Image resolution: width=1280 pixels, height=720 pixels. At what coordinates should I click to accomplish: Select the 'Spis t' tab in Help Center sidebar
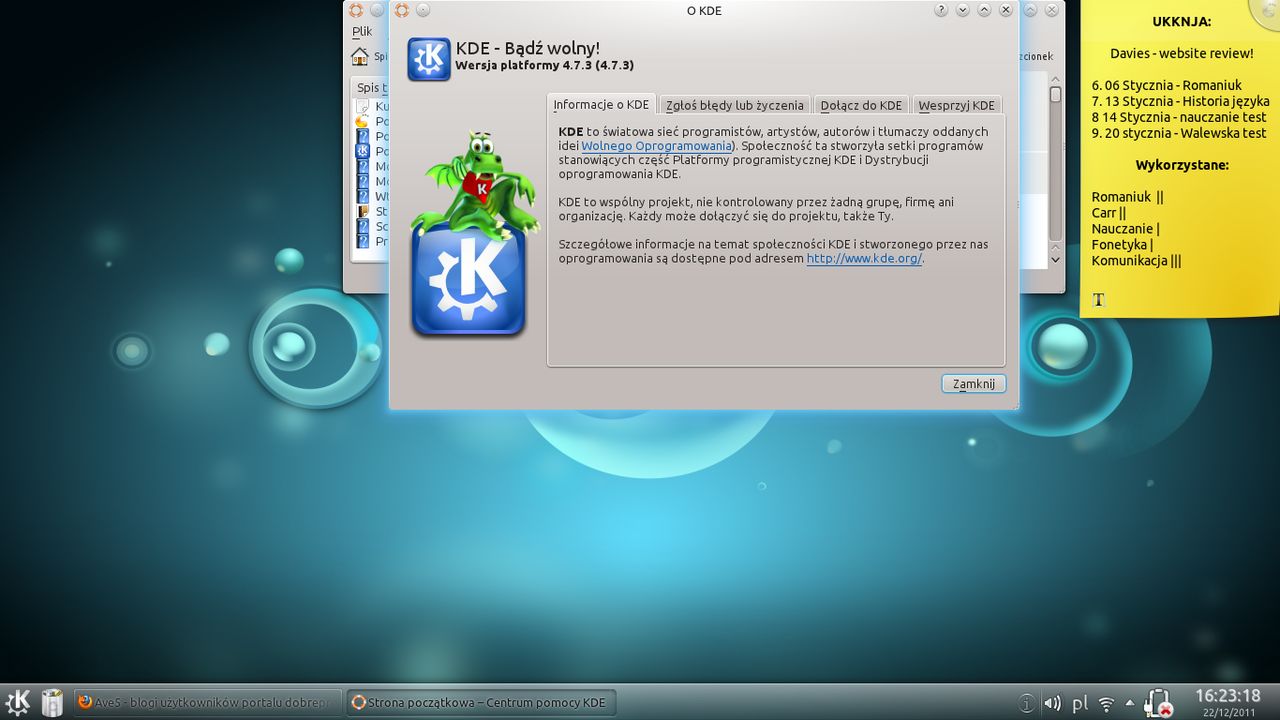pos(371,88)
